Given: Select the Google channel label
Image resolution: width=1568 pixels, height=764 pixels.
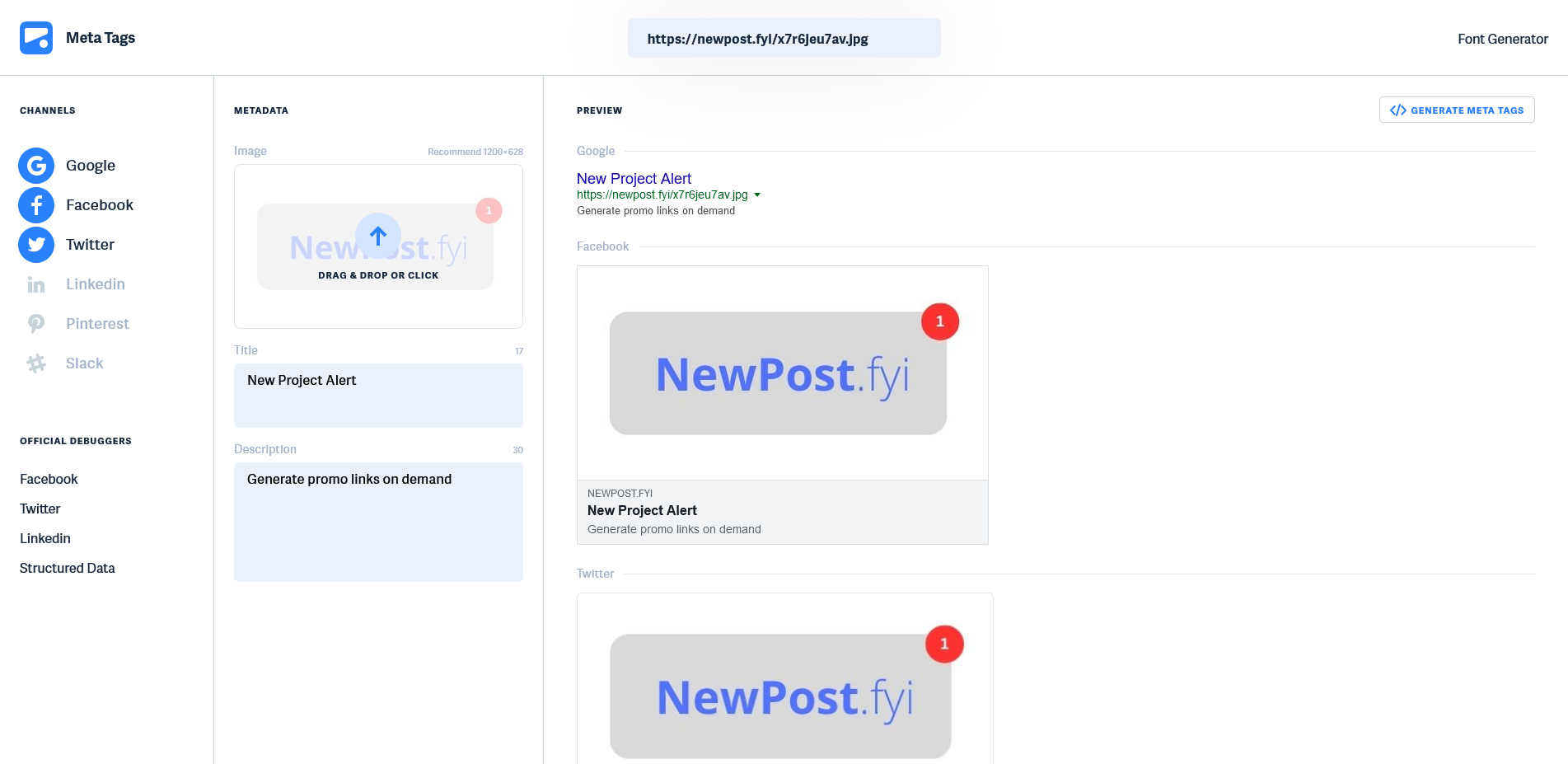Looking at the screenshot, I should click(91, 166).
